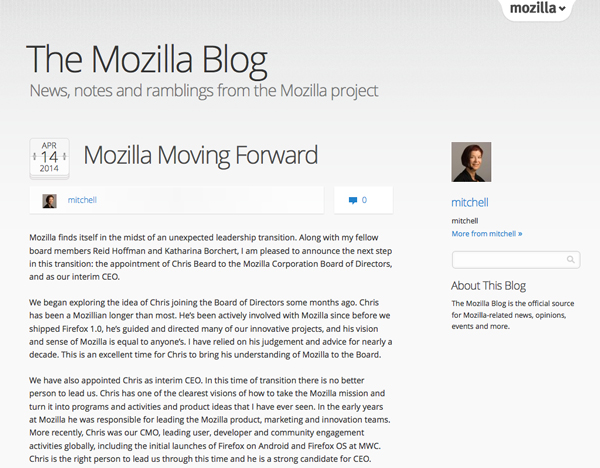Click the About This Blog description text
600x468 pixels.
pyautogui.click(x=510, y=314)
